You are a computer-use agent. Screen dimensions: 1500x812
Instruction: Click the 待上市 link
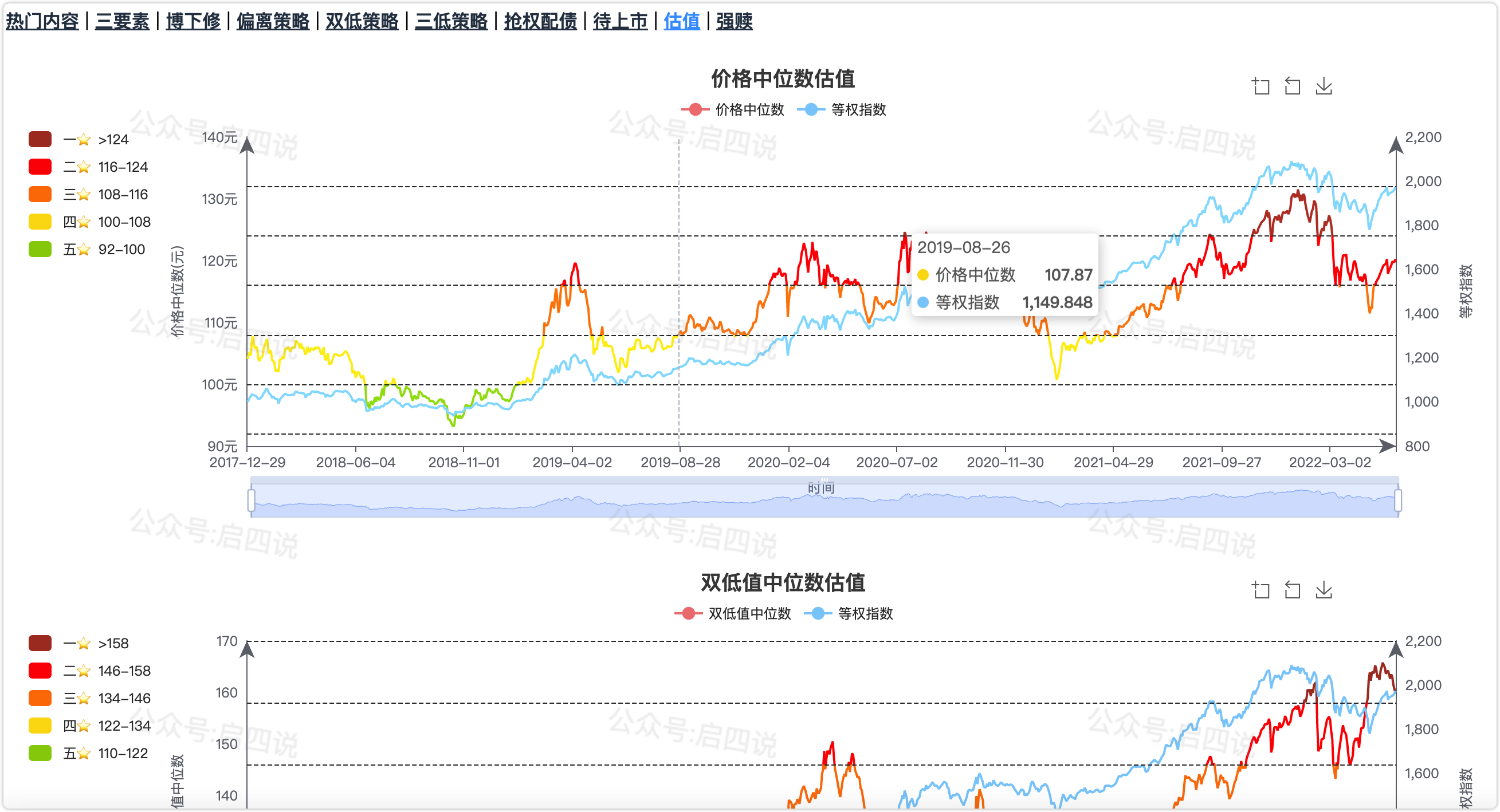point(619,22)
